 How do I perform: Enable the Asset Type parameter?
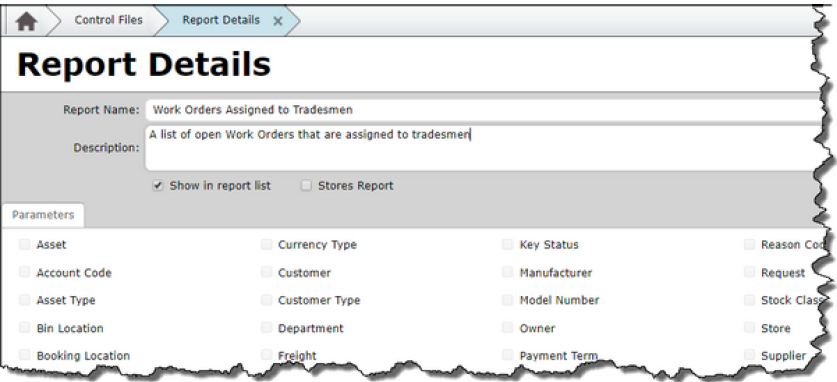click(x=25, y=300)
